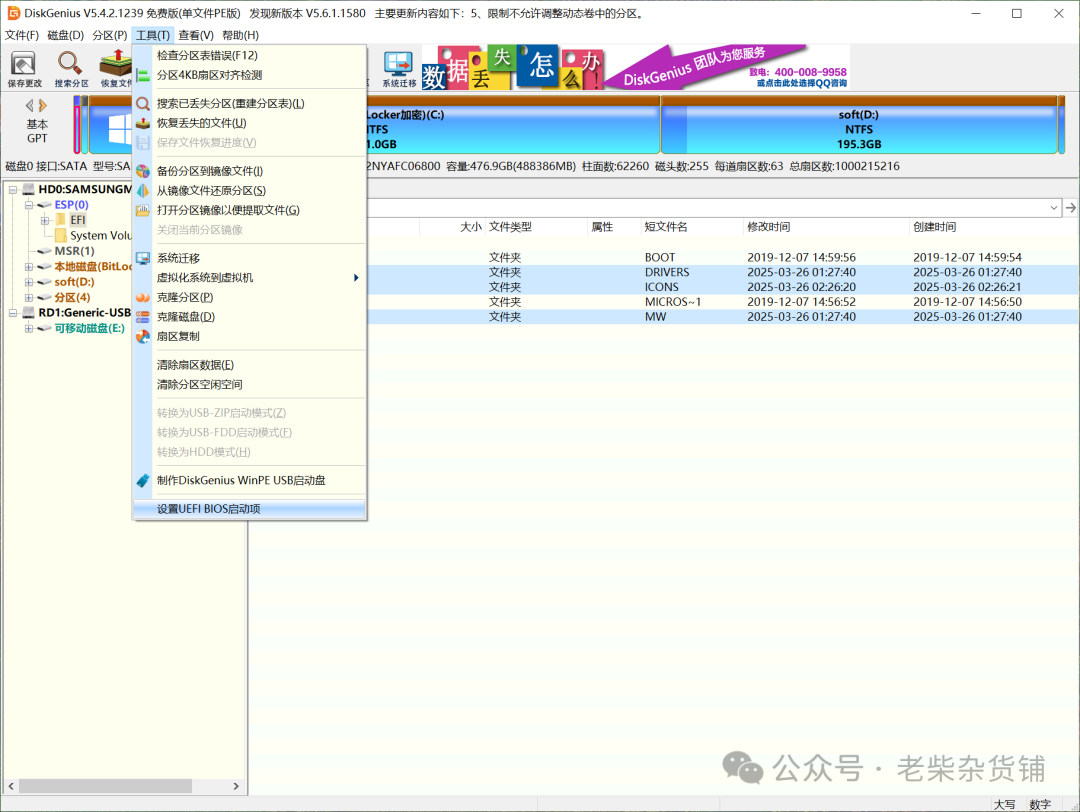Click the Windows logo on partition bar

119,129
